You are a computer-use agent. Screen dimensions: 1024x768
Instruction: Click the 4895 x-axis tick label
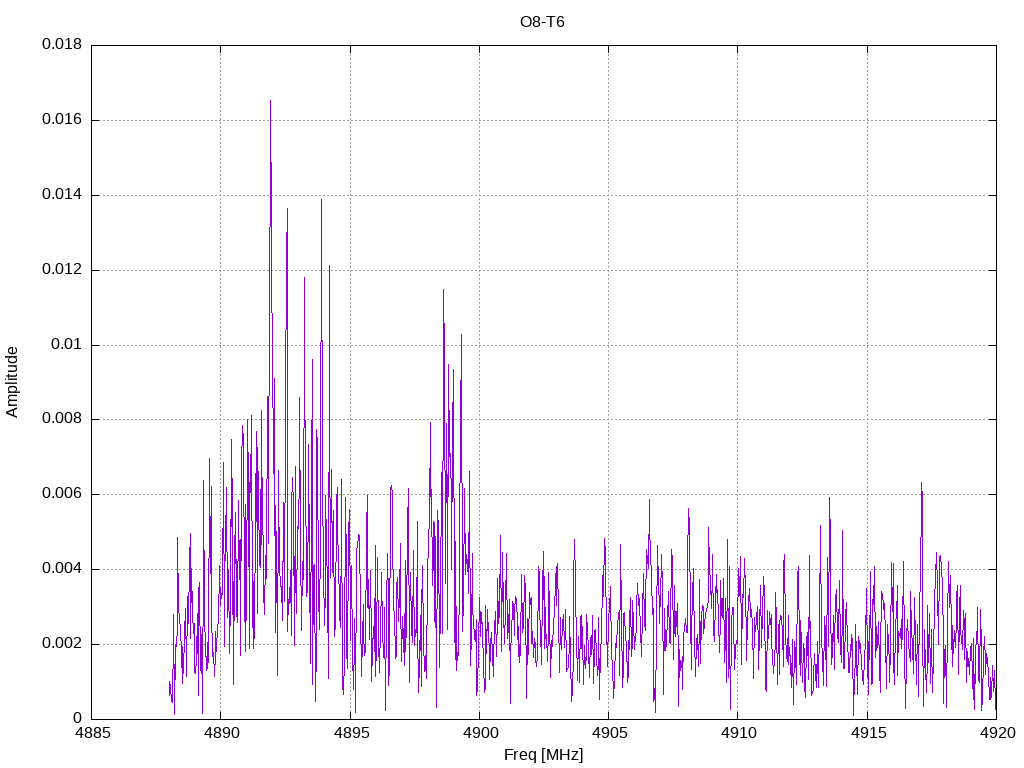click(x=350, y=733)
